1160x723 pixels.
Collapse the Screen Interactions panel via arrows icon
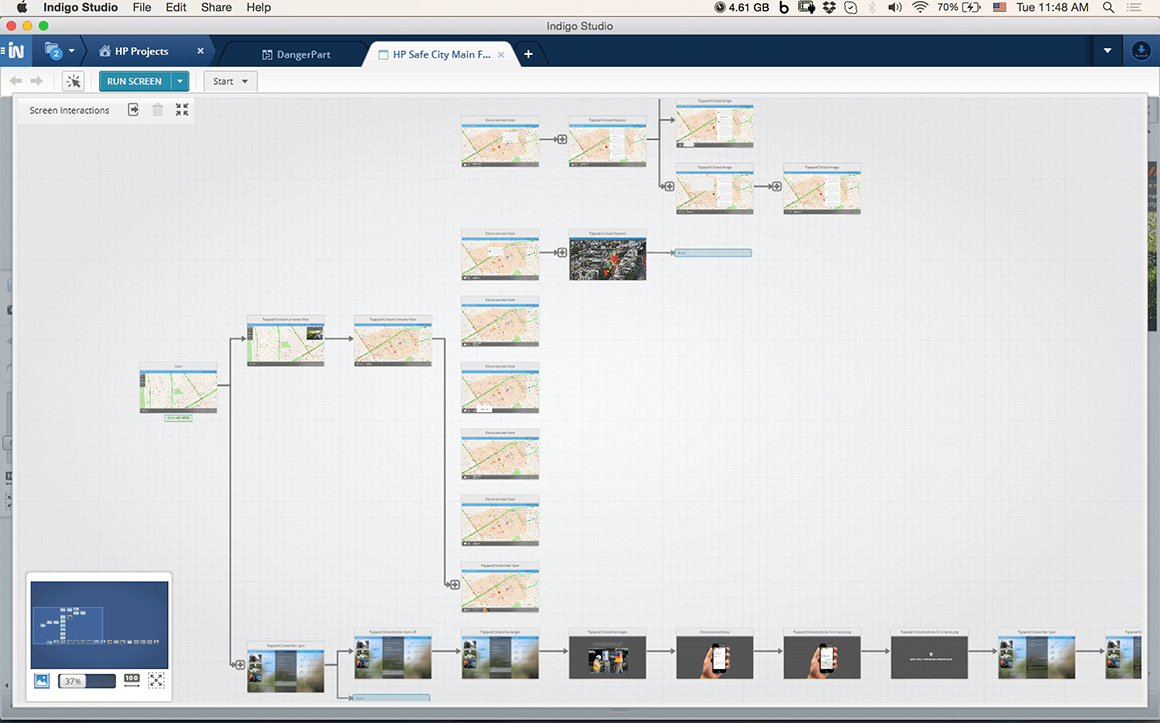click(x=181, y=109)
